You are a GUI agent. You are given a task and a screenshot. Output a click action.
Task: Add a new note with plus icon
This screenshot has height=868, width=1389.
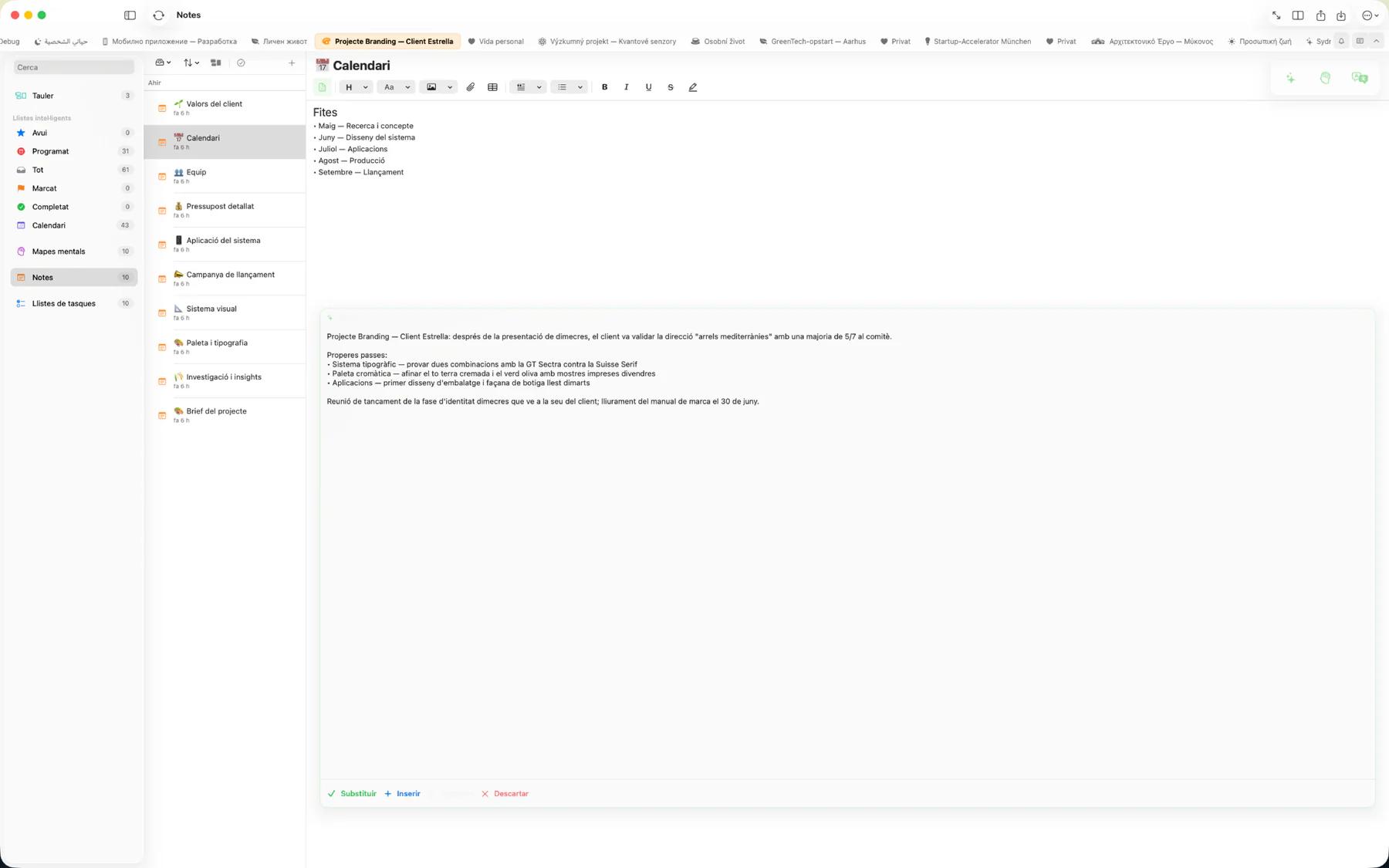(292, 62)
